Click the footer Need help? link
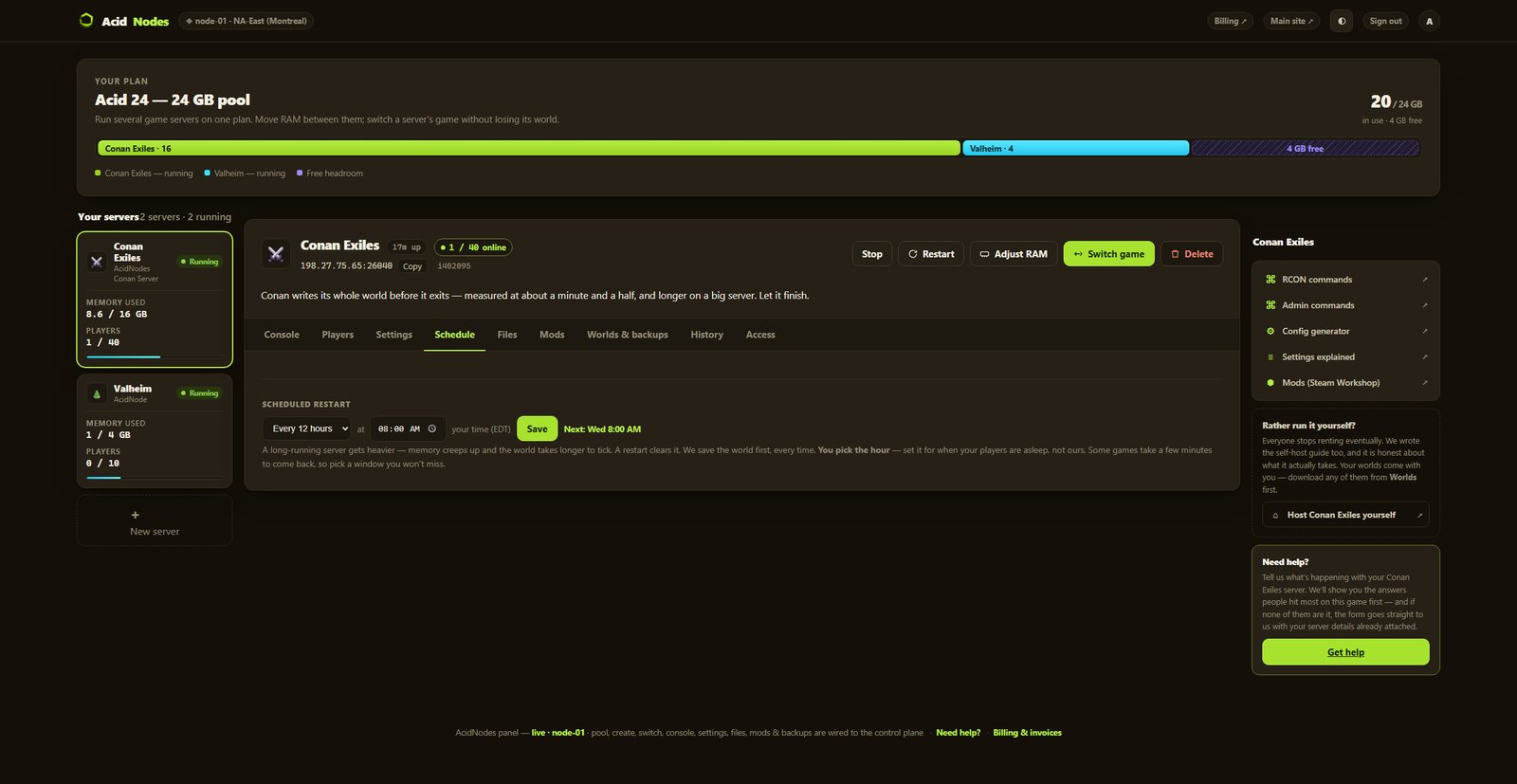The width and height of the screenshot is (1517, 784). pos(959,733)
